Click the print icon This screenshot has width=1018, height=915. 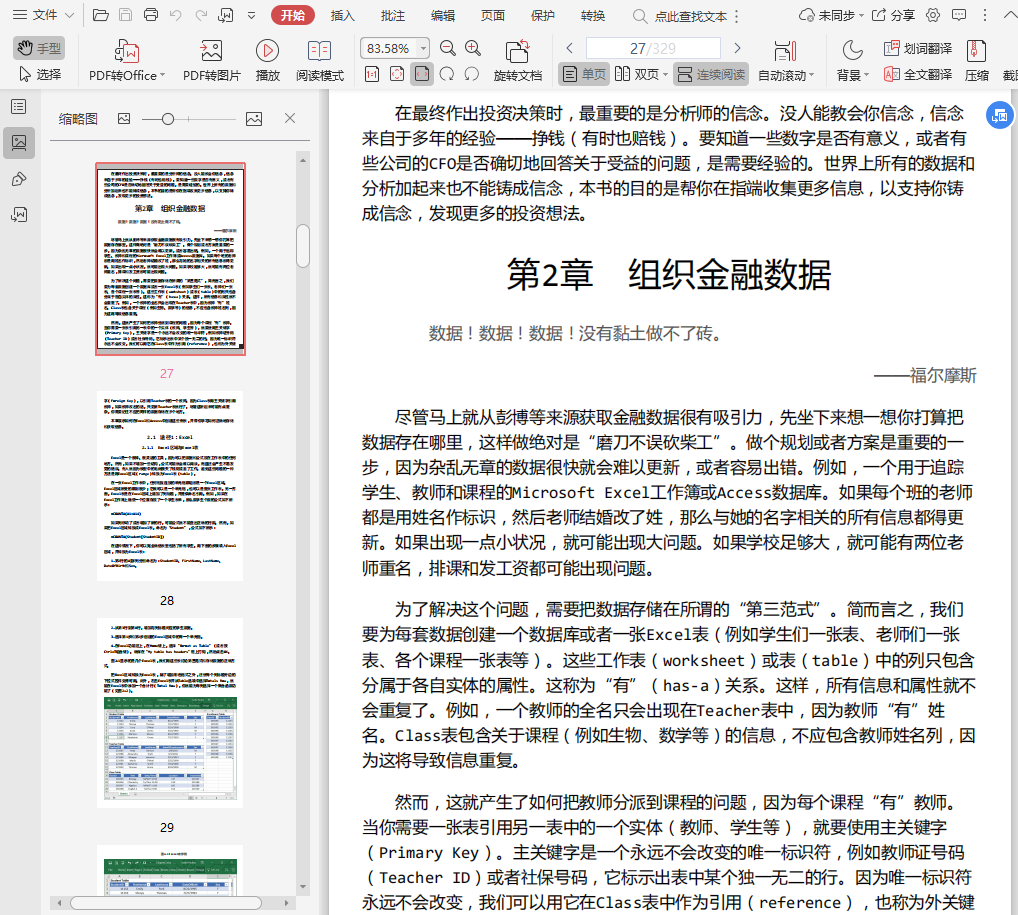151,15
